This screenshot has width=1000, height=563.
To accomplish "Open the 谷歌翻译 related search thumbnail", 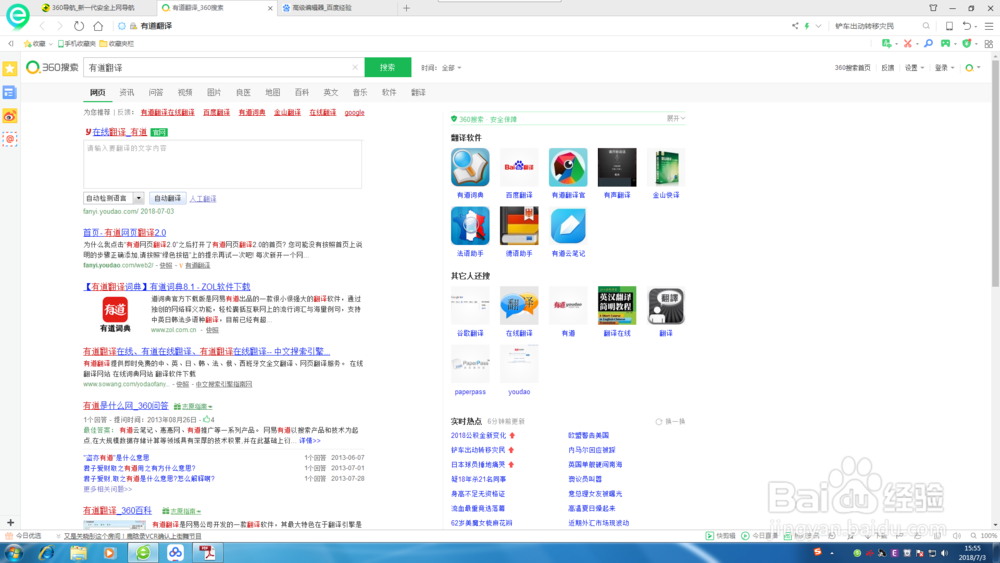I will click(470, 305).
